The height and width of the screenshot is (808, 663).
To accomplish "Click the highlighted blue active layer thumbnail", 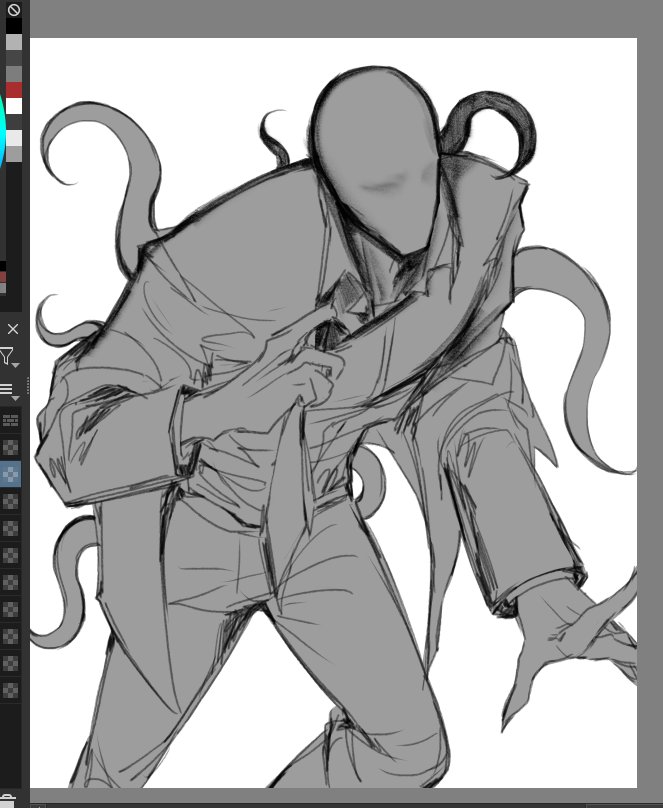I will pos(10,474).
